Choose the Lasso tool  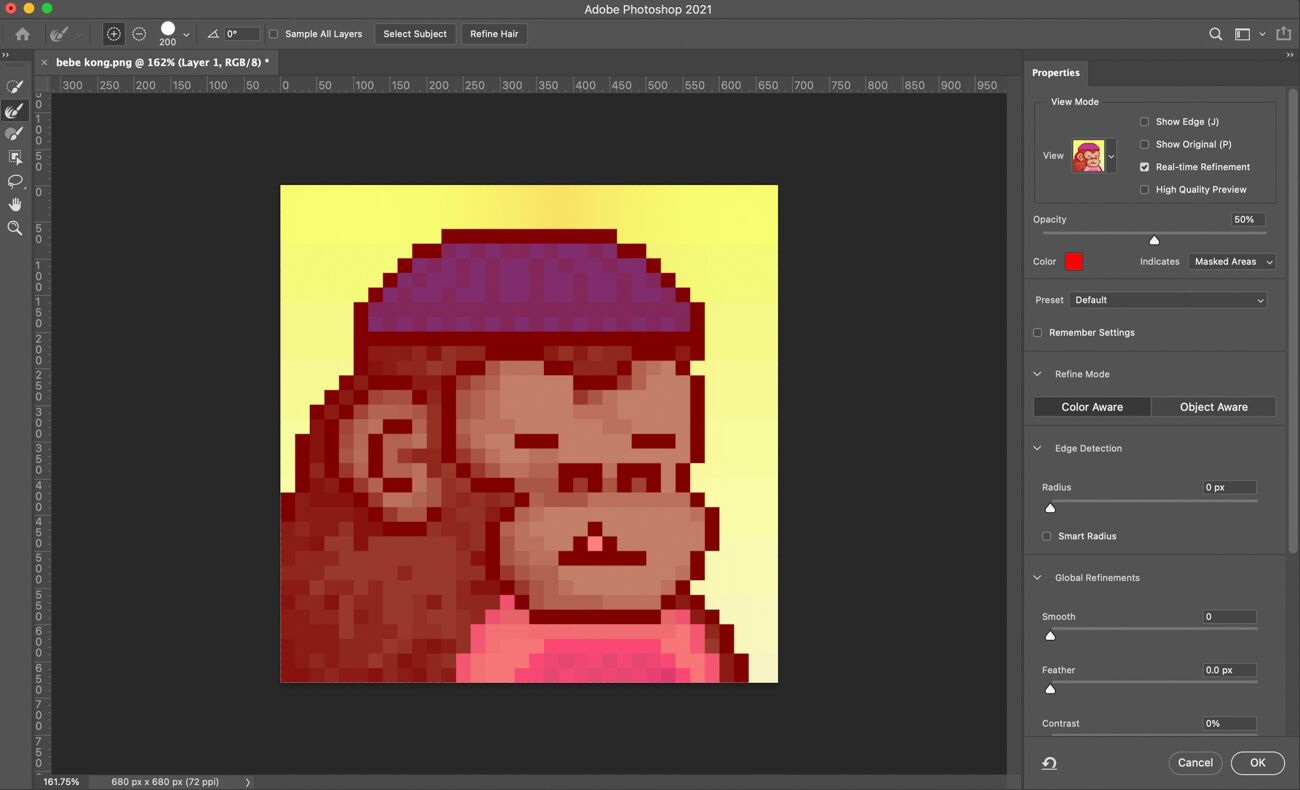tap(15, 181)
